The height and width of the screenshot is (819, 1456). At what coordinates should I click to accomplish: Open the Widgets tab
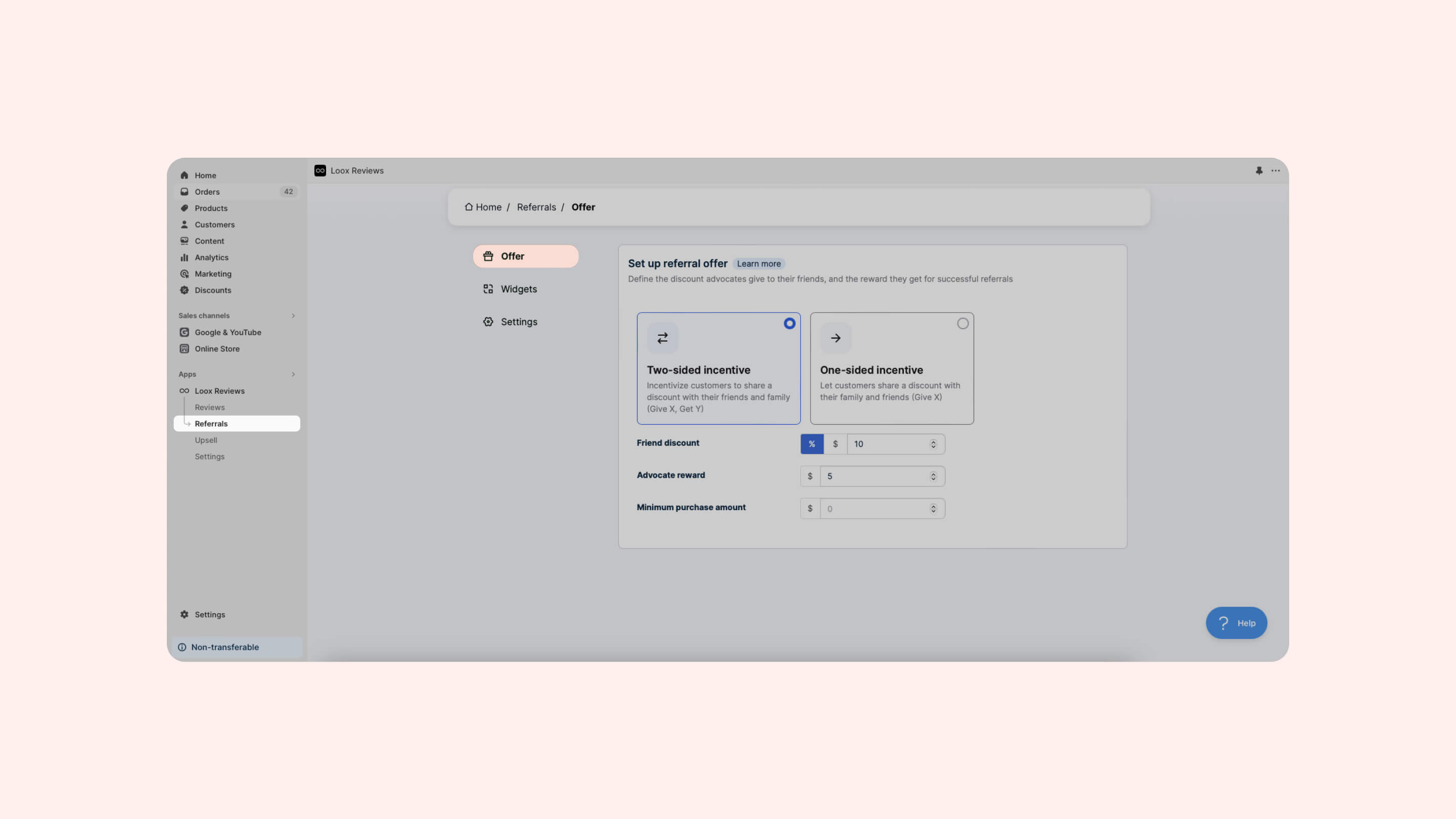tap(518, 289)
